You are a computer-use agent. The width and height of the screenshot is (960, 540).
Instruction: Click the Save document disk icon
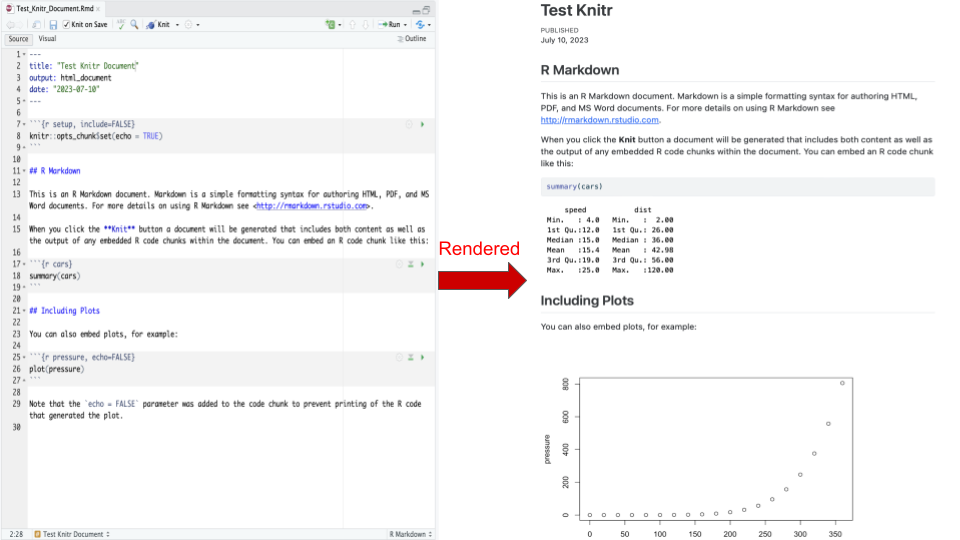coord(53,24)
